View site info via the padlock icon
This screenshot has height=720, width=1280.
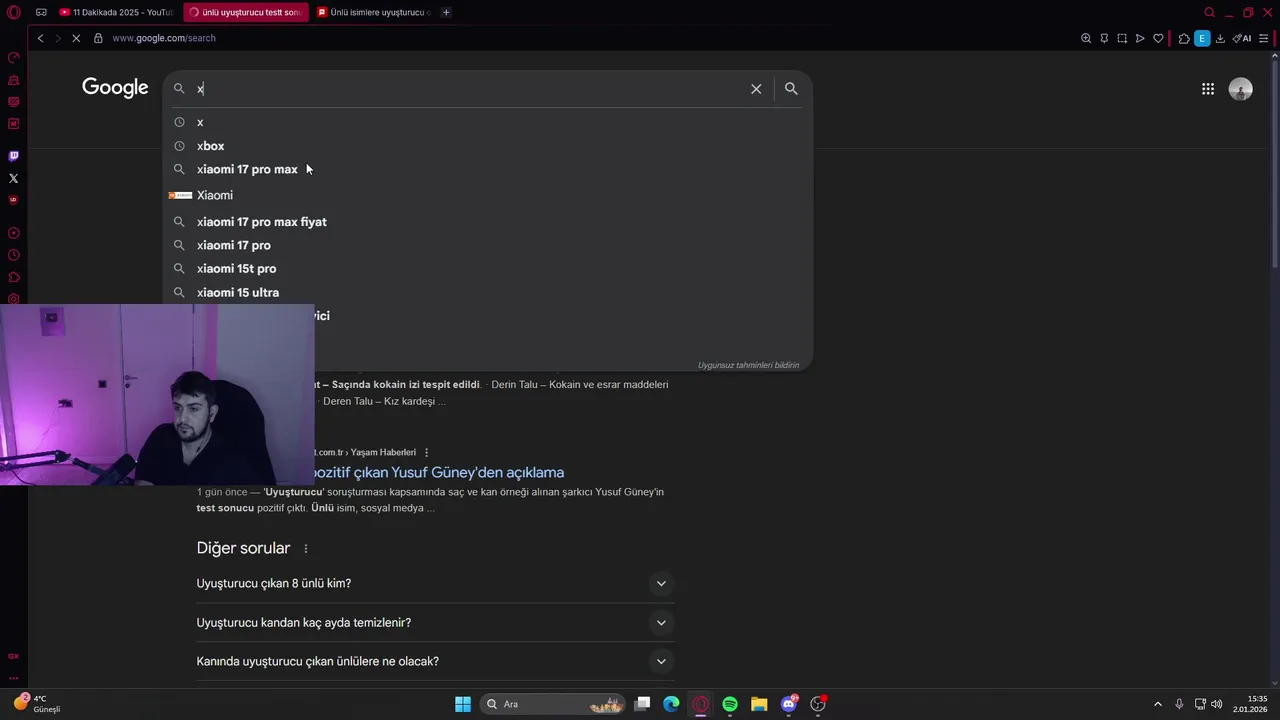(x=98, y=38)
